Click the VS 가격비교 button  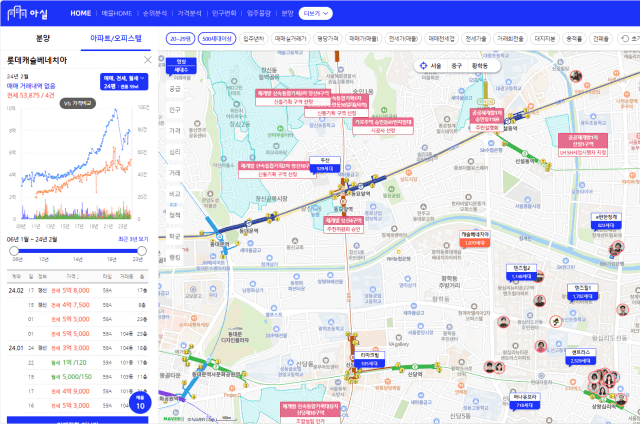78,103
